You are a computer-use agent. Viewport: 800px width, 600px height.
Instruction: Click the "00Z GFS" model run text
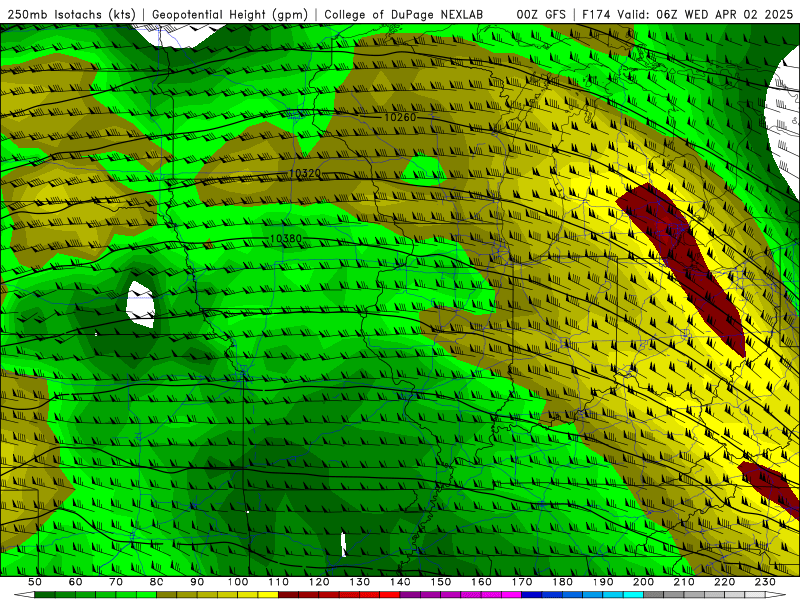point(541,14)
